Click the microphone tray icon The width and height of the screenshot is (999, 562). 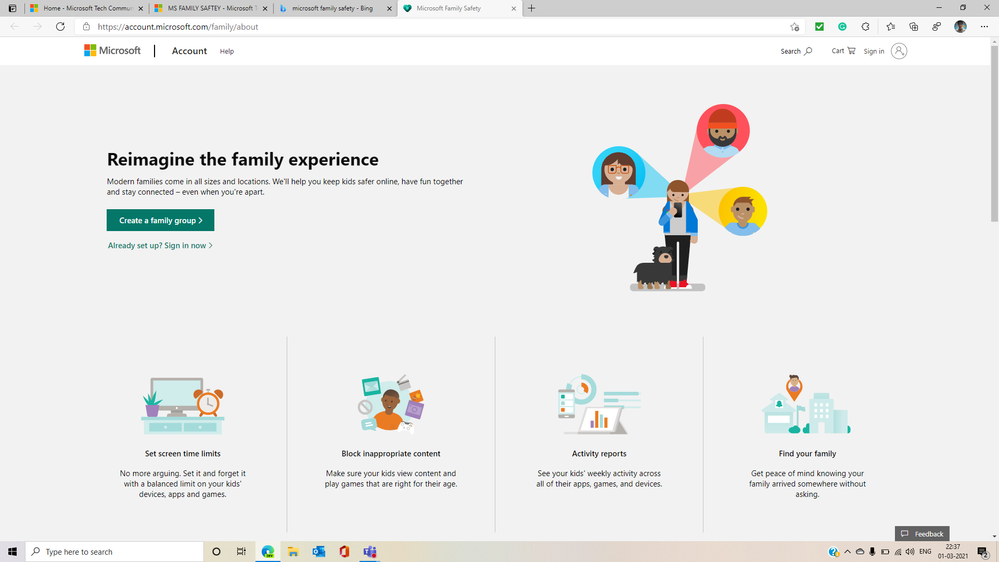click(x=872, y=552)
